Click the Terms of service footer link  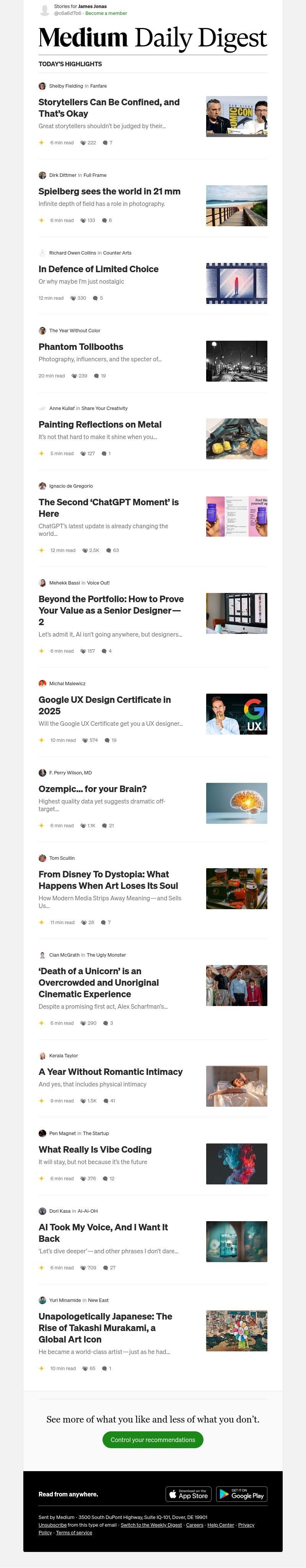74,1533
